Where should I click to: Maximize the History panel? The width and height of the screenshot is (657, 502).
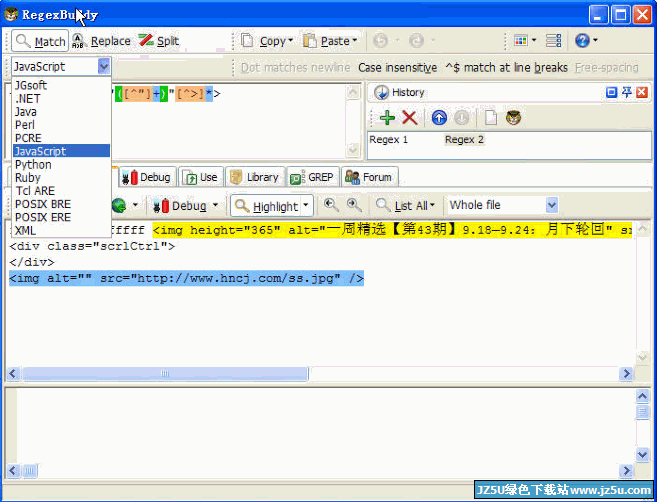611,92
